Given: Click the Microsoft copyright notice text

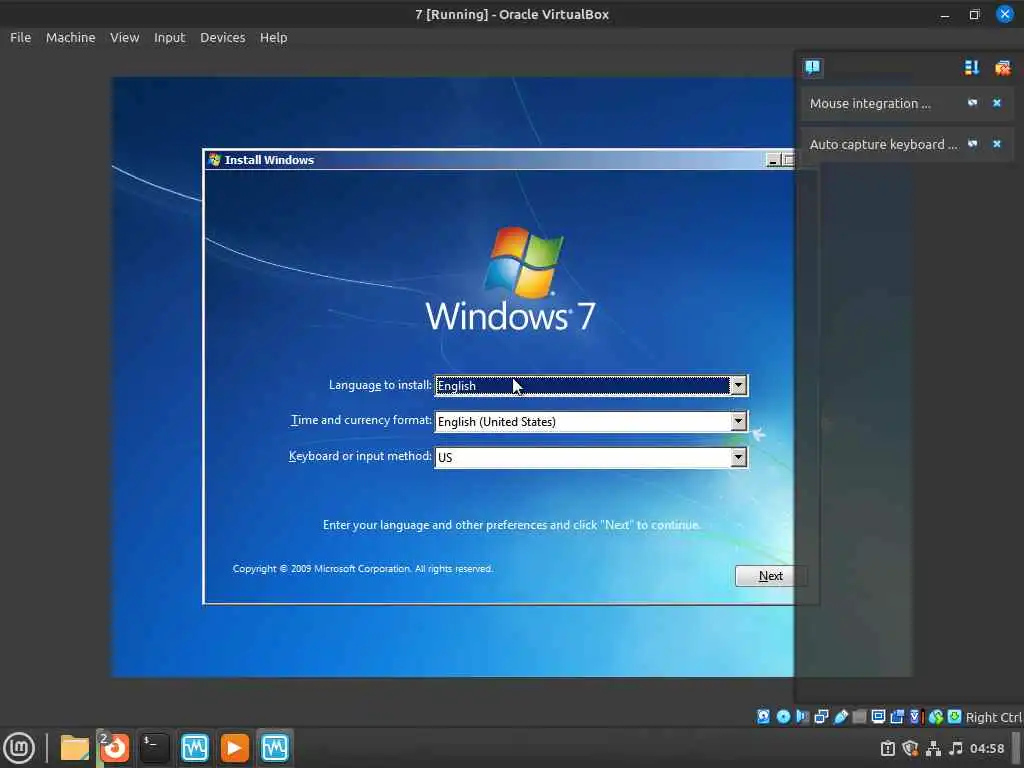Looking at the screenshot, I should (x=362, y=569).
